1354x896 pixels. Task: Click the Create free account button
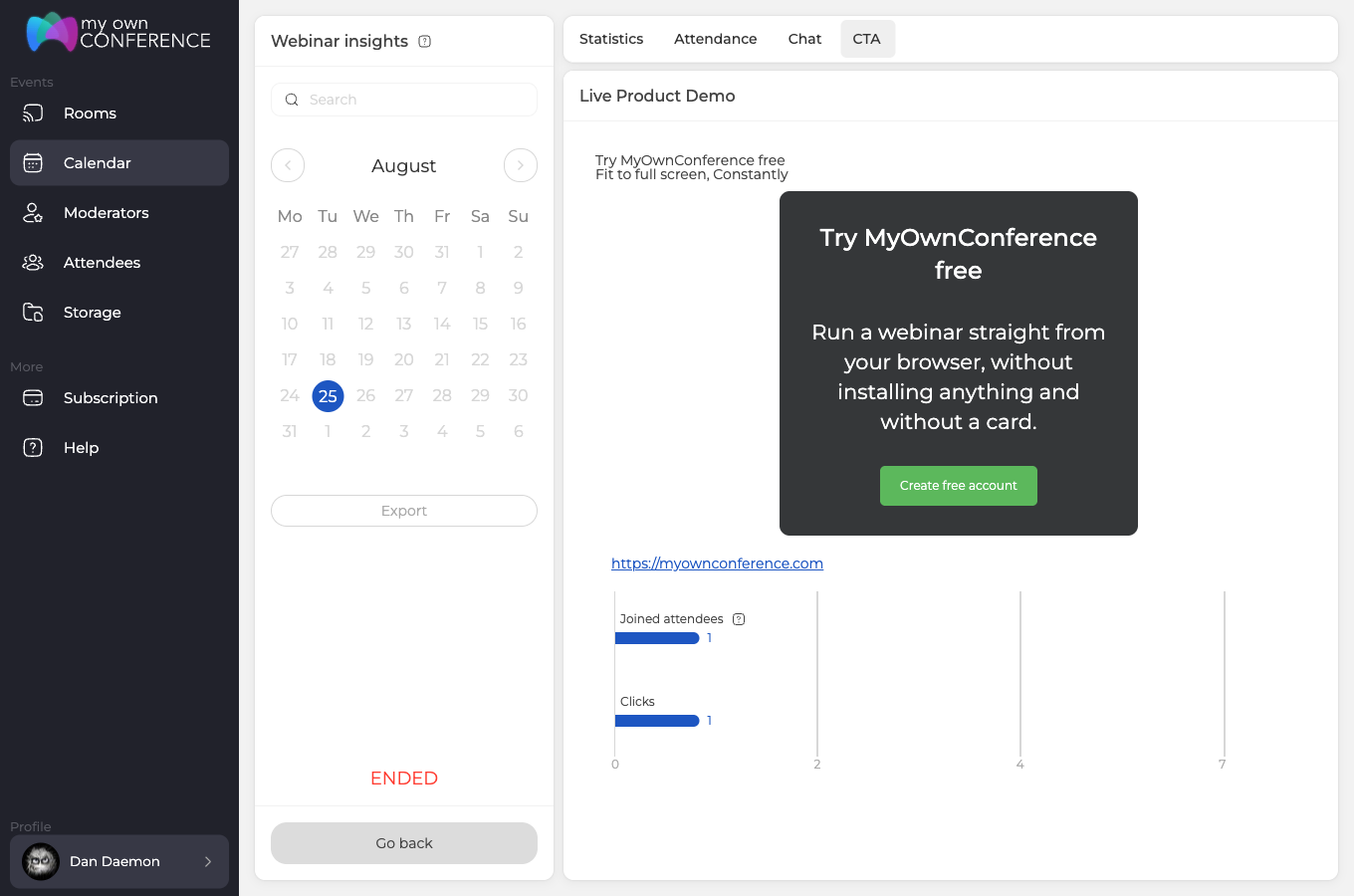pos(959,486)
